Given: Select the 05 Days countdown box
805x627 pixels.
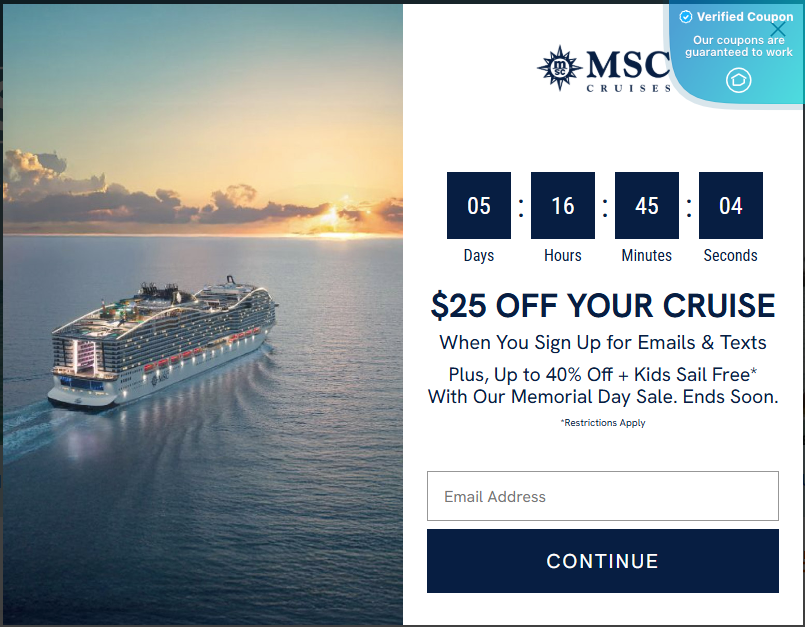Looking at the screenshot, I should [478, 205].
